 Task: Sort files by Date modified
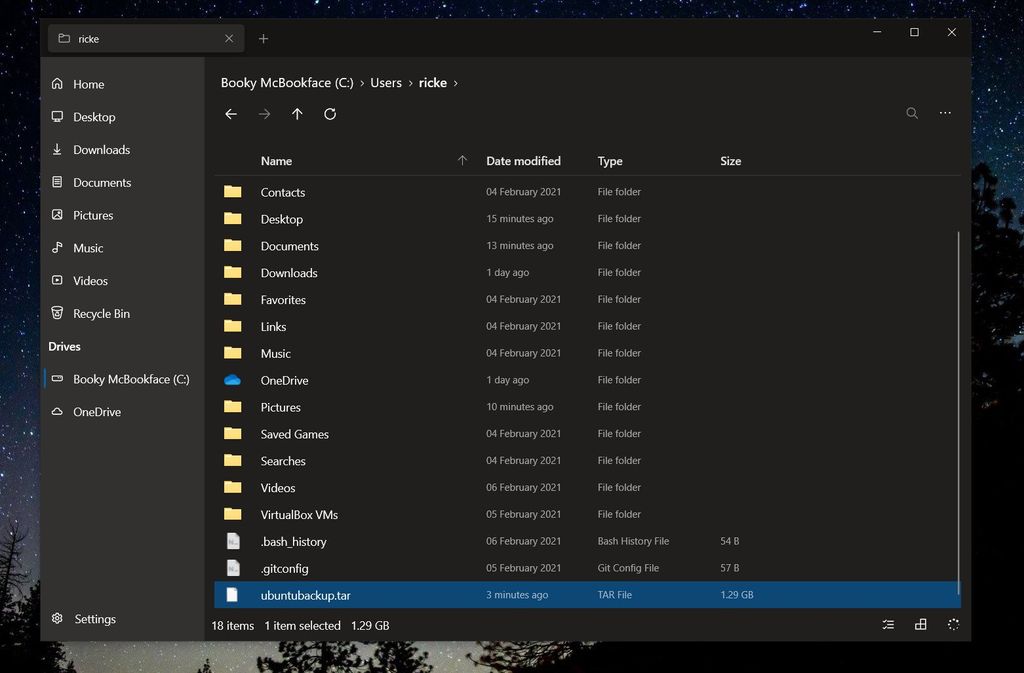[523, 160]
